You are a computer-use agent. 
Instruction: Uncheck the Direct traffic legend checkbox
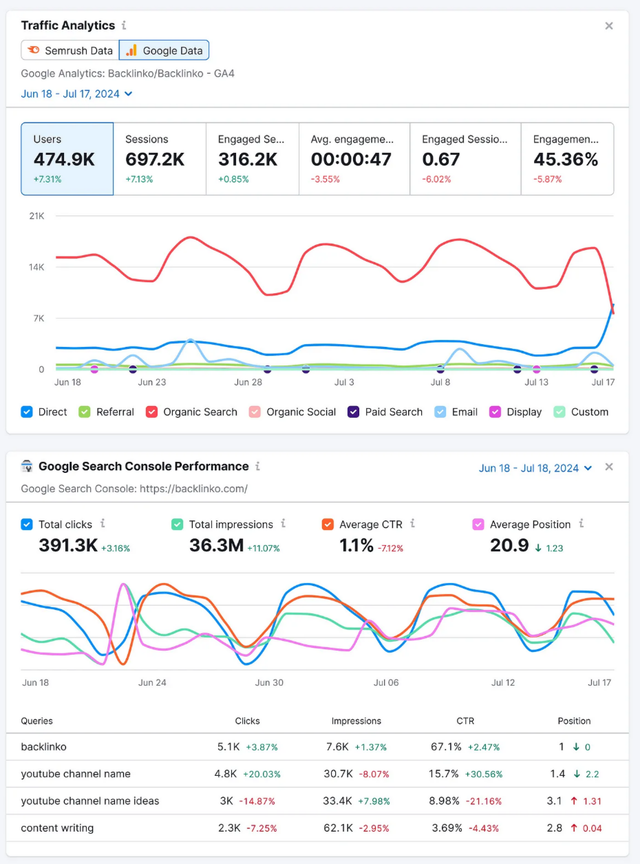pos(27,411)
